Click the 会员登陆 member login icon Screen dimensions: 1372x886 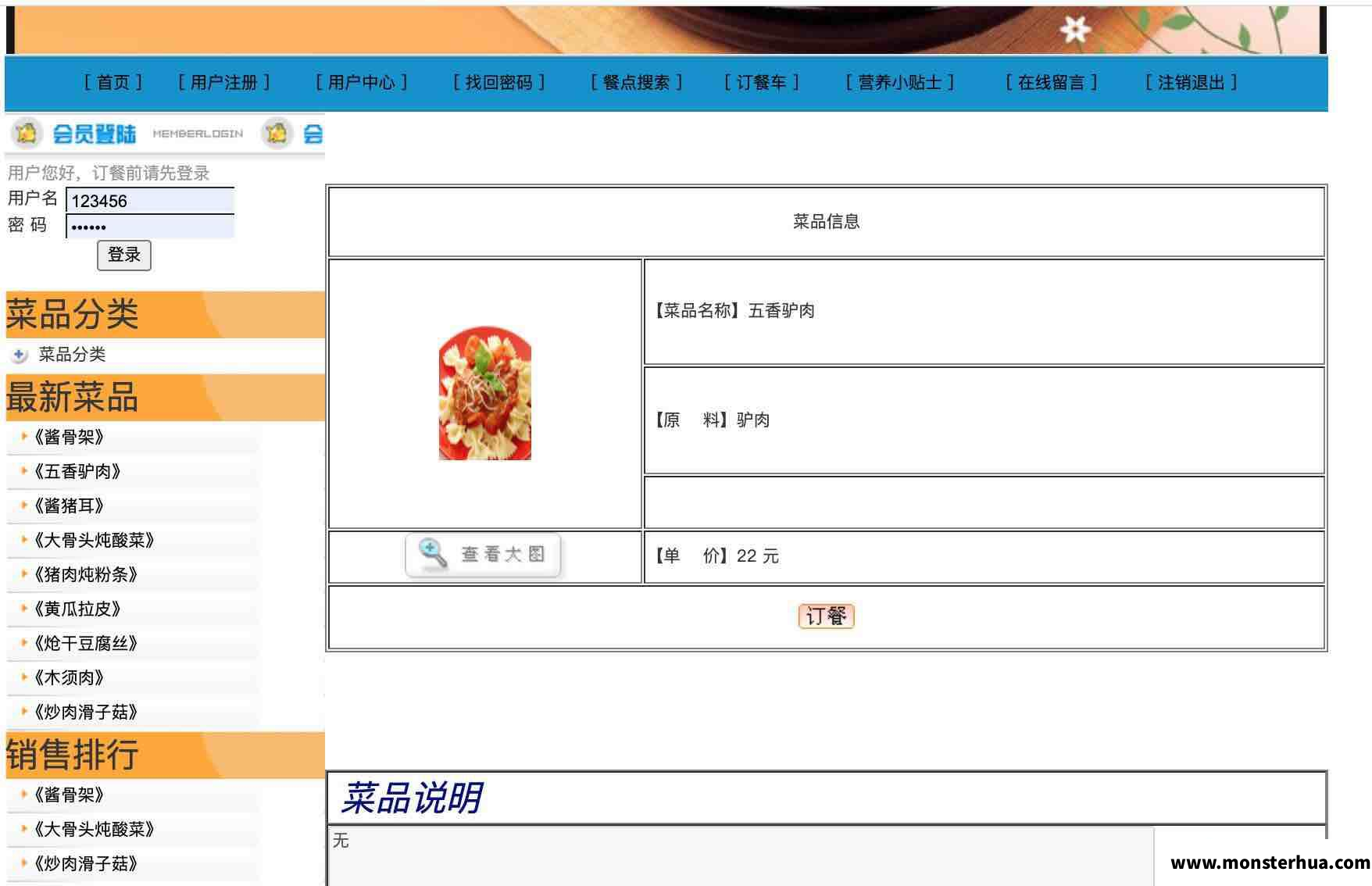pos(27,133)
